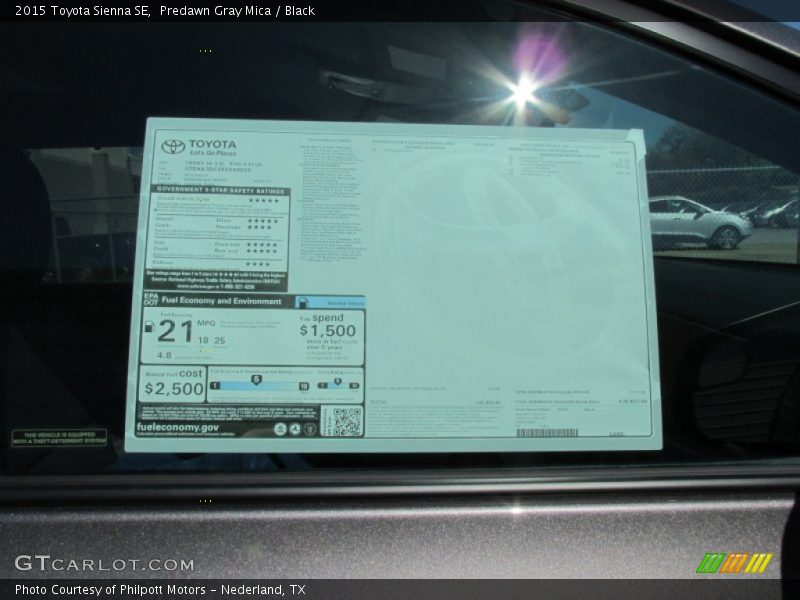Viewport: 800px width, 600px height.
Task: Click the '$2,500' annual fuel cost
Action: click(x=174, y=389)
